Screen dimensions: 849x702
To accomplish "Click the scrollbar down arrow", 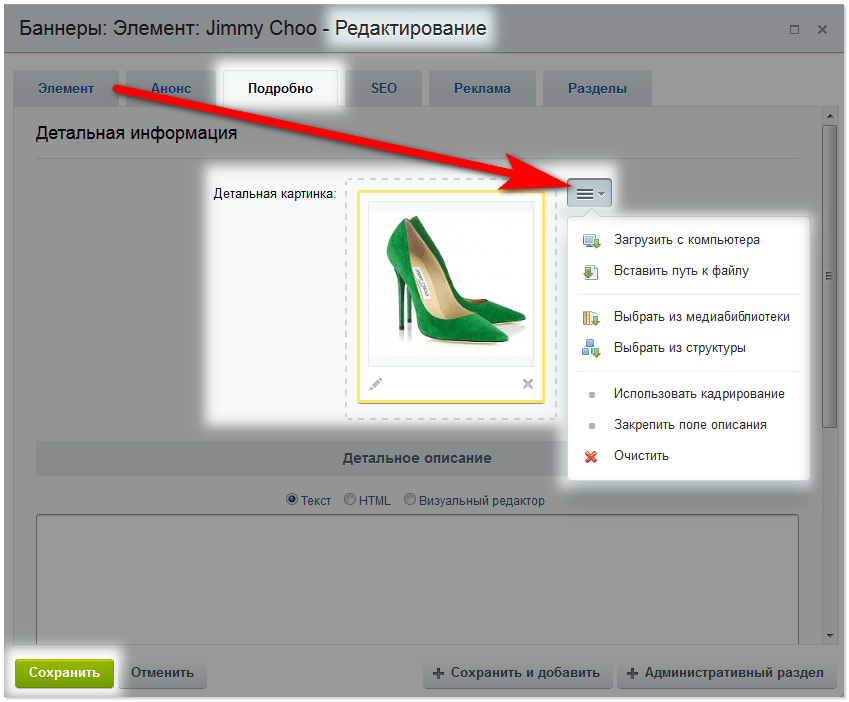I will pos(830,636).
